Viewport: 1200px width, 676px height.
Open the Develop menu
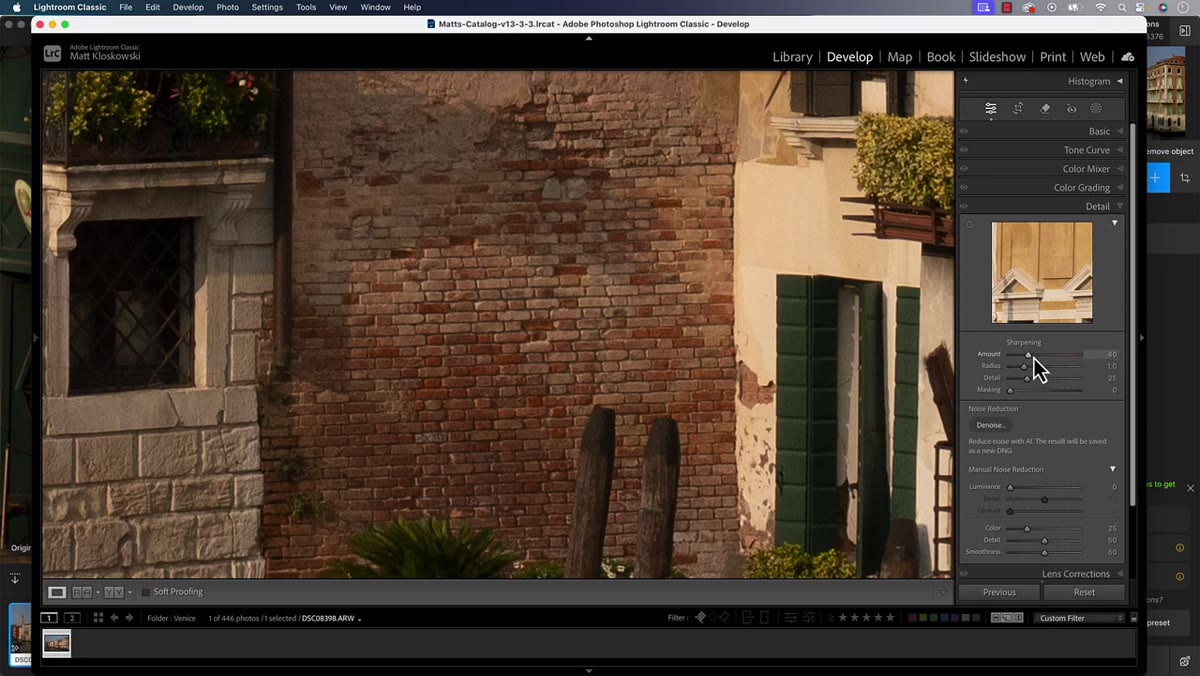[188, 7]
